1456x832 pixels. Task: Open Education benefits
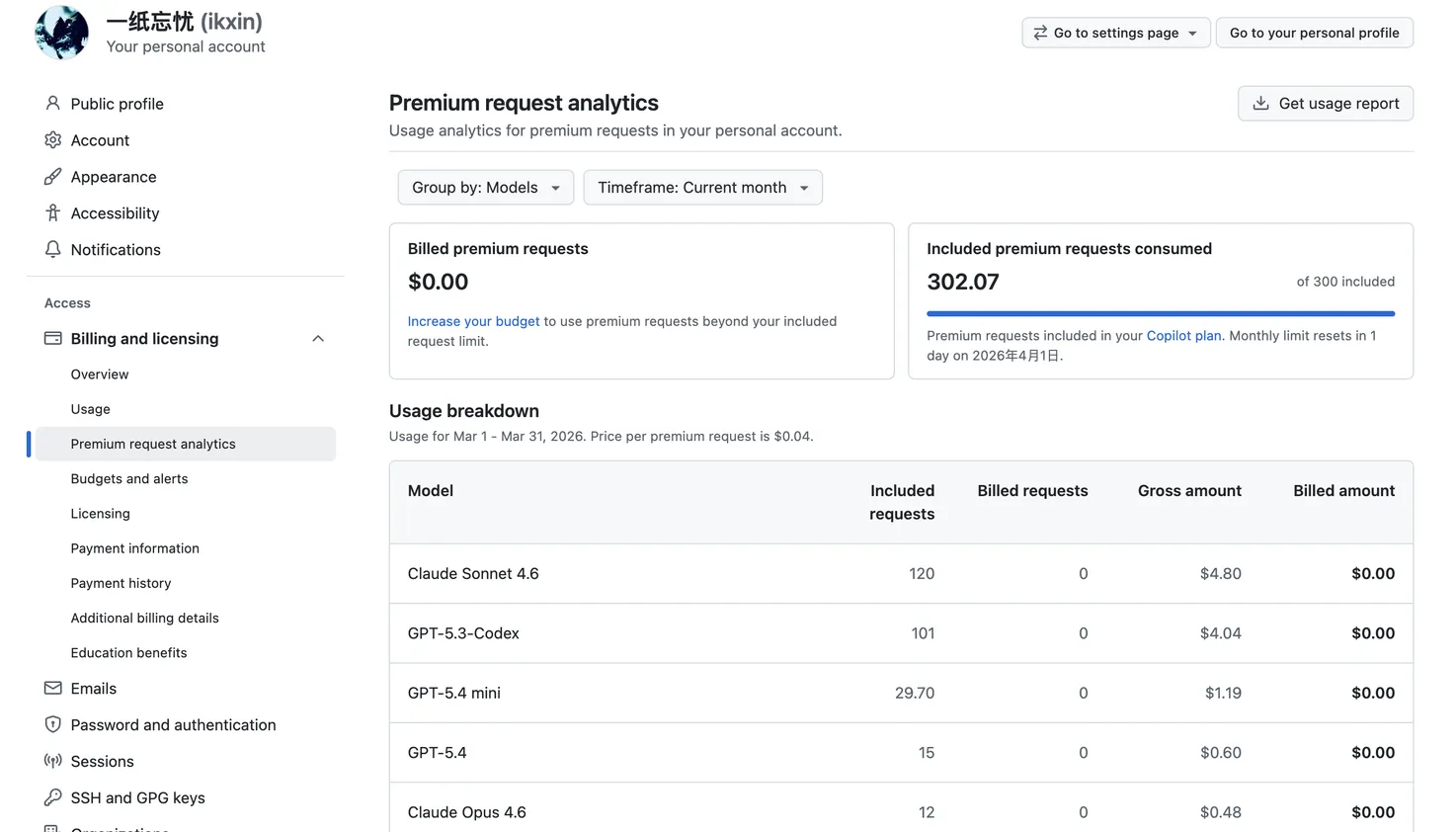(129, 653)
